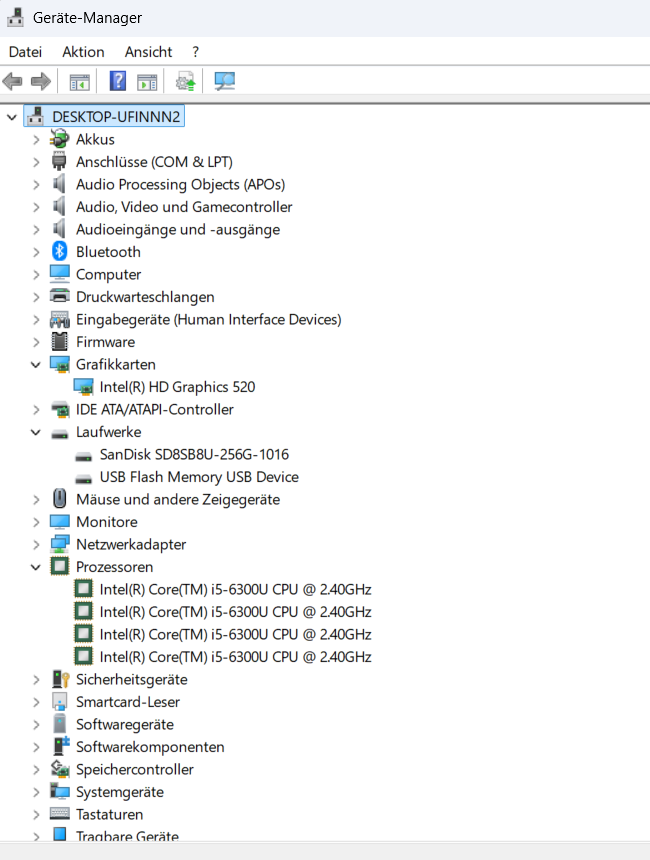Click the Akkus battery icon
The image size is (650, 860).
[x=59, y=139]
